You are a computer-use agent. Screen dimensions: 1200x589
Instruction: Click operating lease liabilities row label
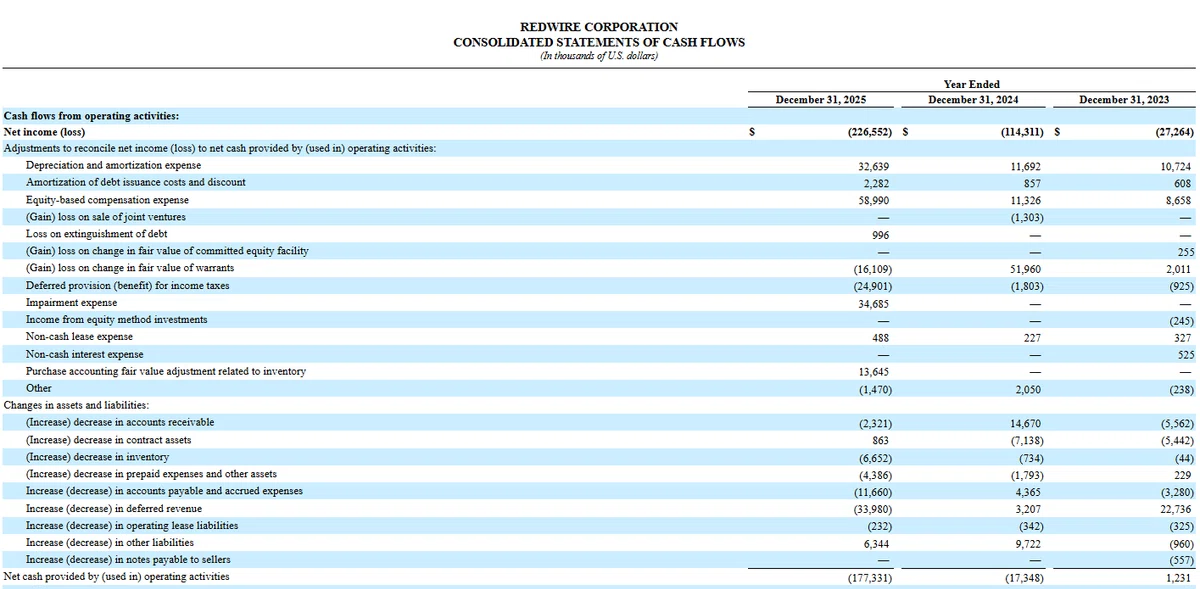click(x=132, y=525)
